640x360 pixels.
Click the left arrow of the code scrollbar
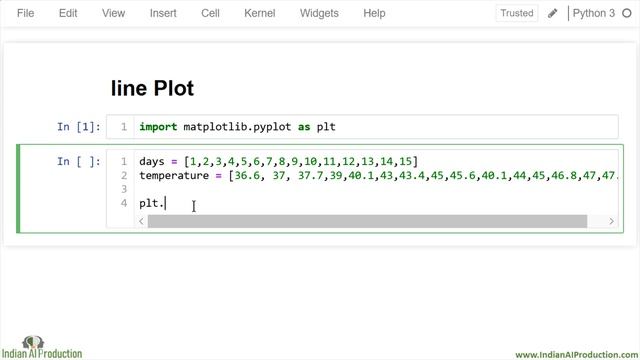pos(141,221)
